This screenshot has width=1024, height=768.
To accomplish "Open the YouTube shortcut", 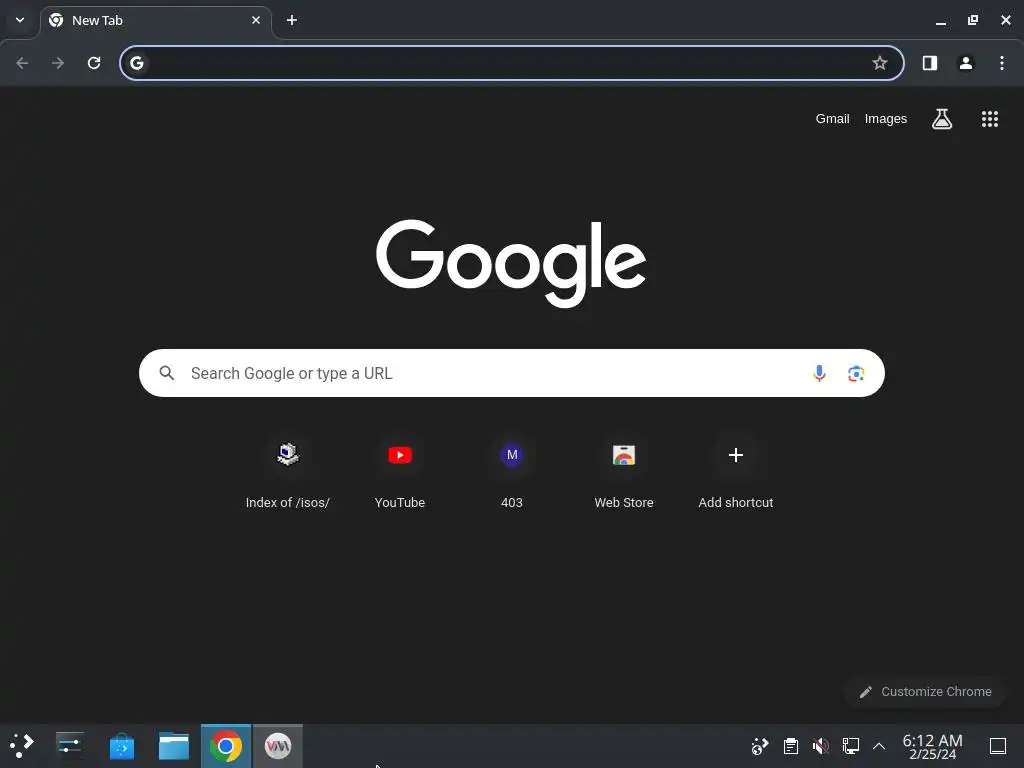I will pyautogui.click(x=400, y=471).
